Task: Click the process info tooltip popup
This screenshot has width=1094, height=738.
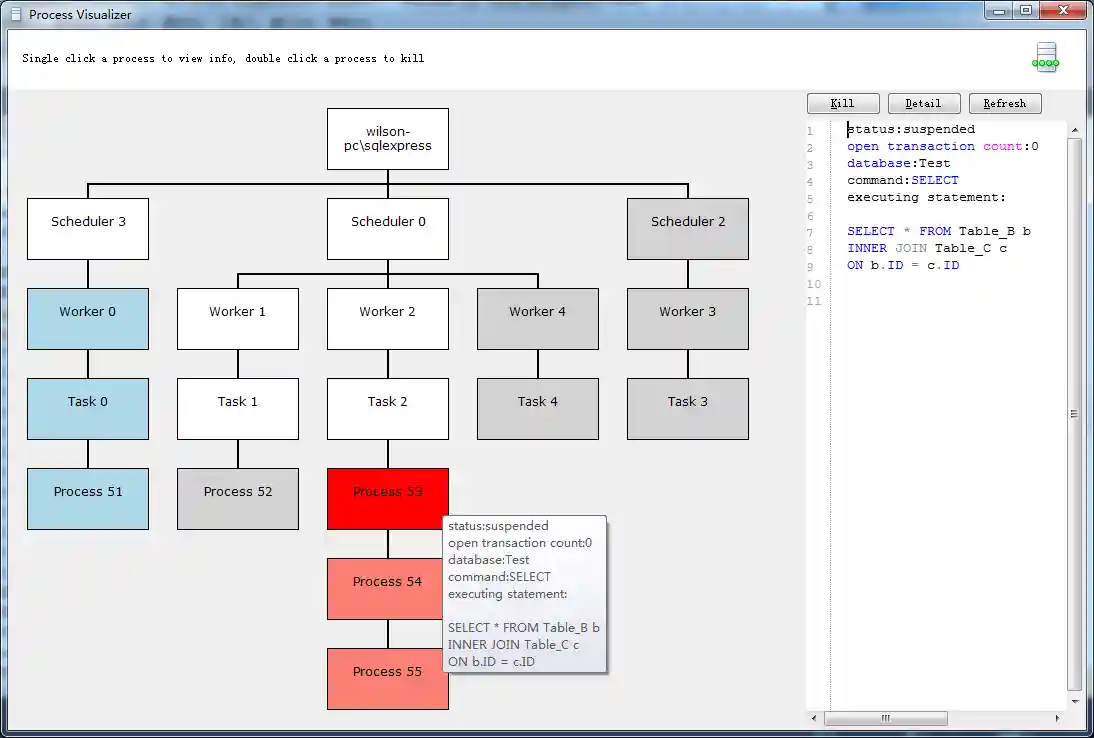Action: (525, 593)
